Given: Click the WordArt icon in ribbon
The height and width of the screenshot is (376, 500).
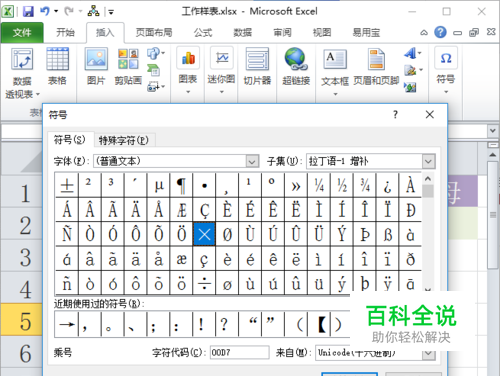Looking at the screenshot, I should pos(410,53).
